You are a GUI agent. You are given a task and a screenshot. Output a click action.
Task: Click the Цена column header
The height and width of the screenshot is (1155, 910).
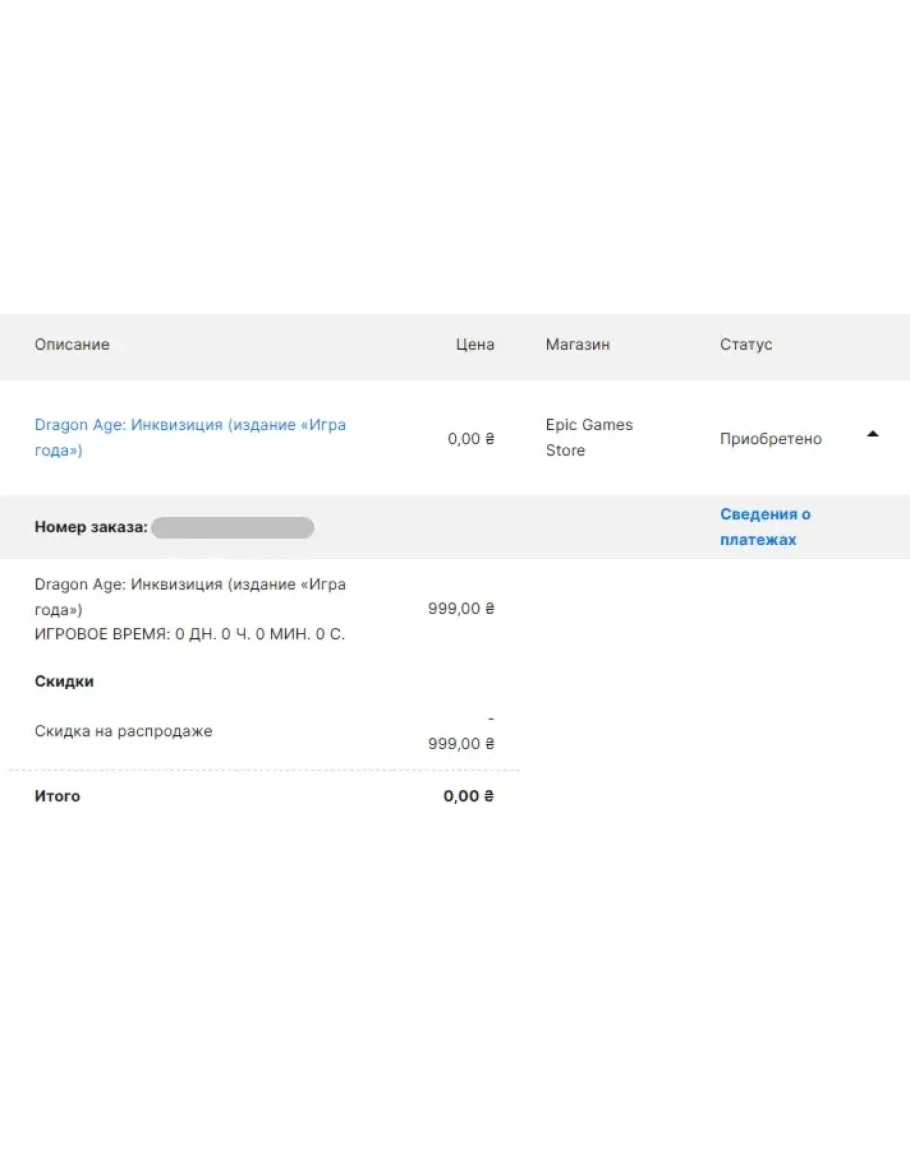coord(475,344)
